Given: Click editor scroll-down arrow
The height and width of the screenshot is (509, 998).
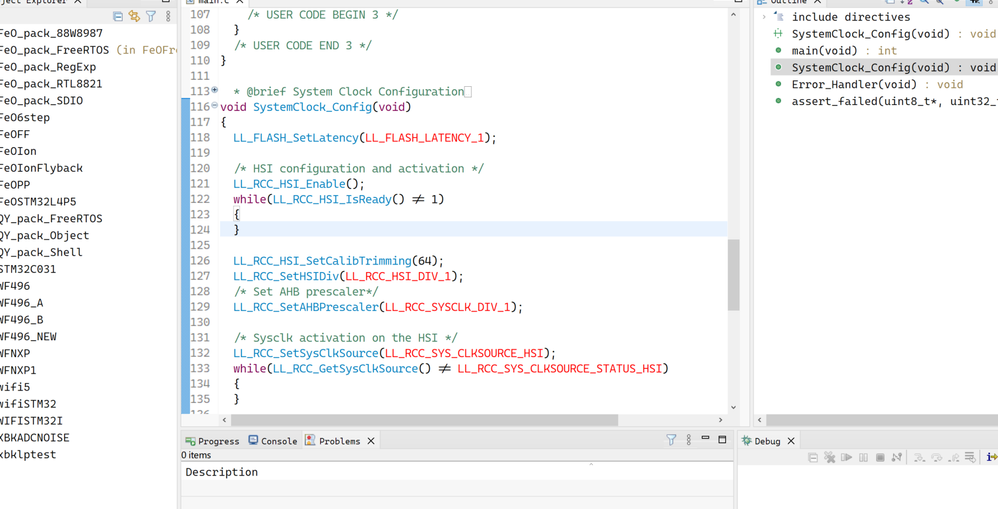Looking at the screenshot, I should point(733,407).
